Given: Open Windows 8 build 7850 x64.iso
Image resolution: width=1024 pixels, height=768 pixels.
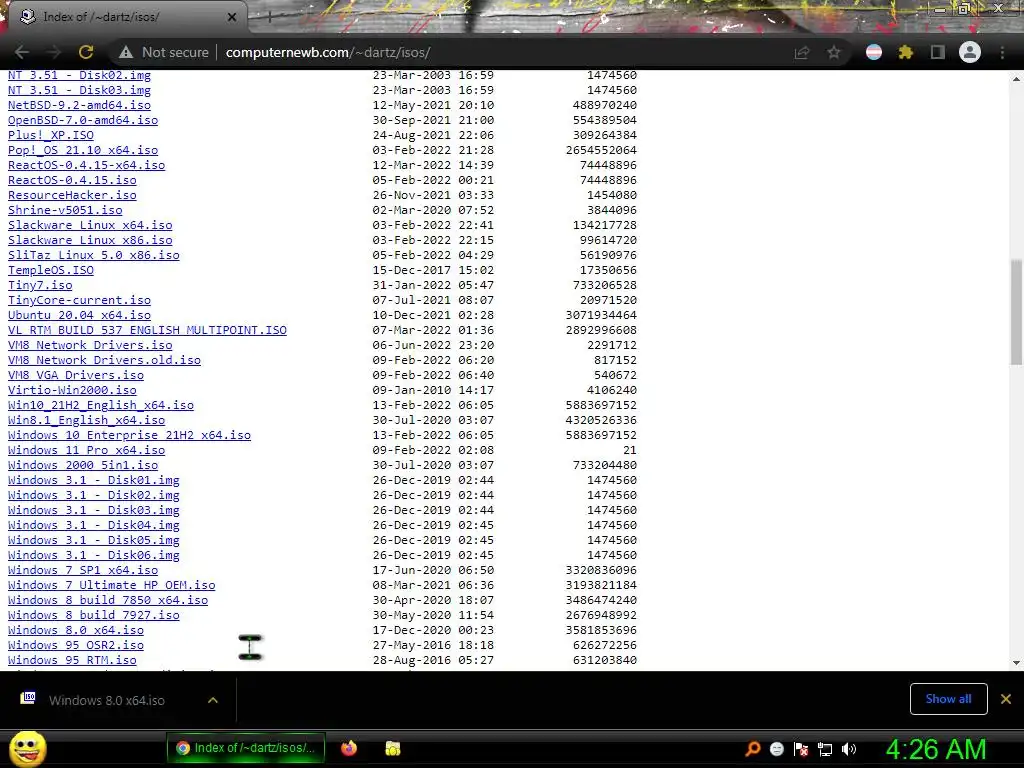Looking at the screenshot, I should 108,601.
